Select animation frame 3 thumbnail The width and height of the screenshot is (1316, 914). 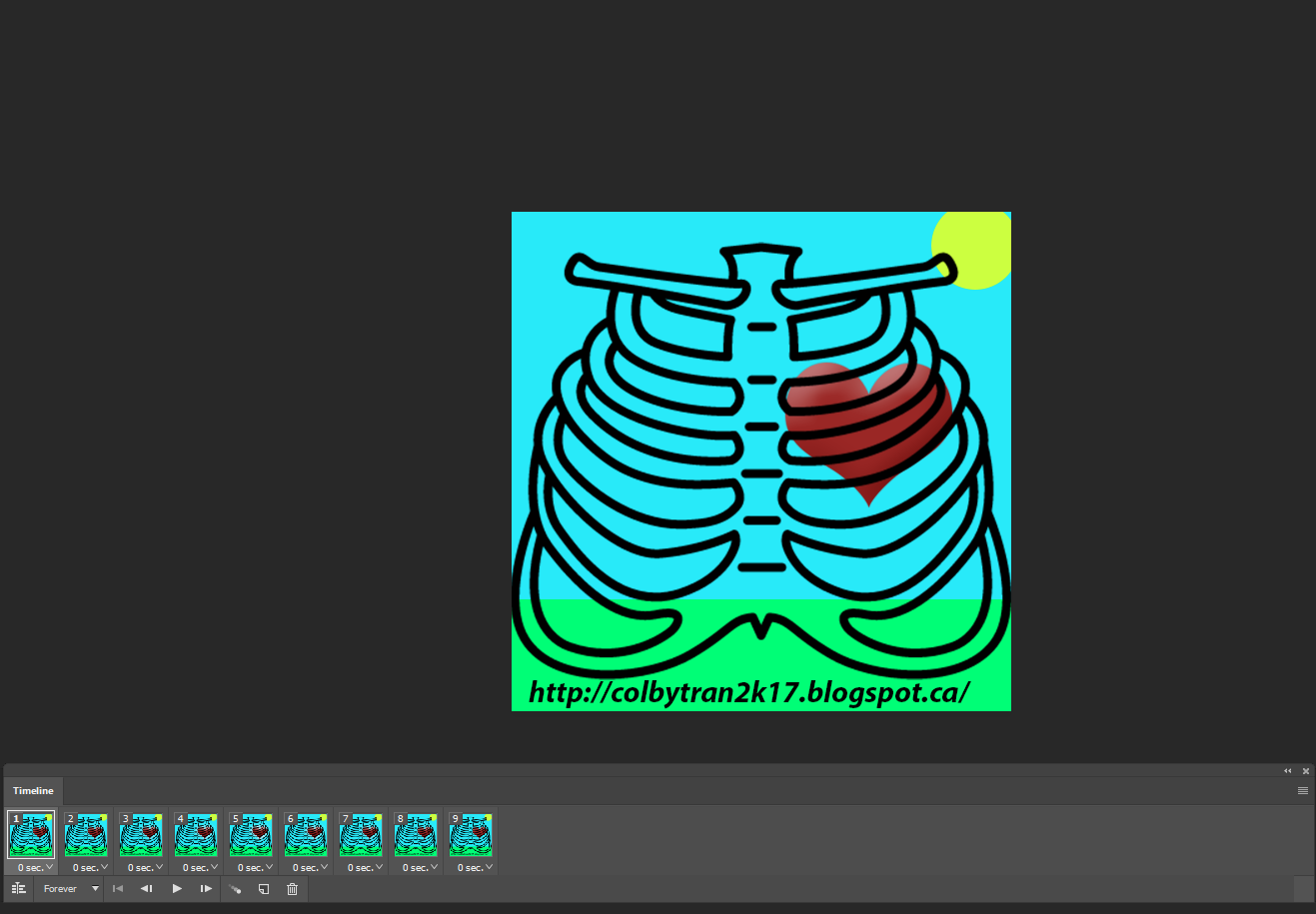coord(141,834)
